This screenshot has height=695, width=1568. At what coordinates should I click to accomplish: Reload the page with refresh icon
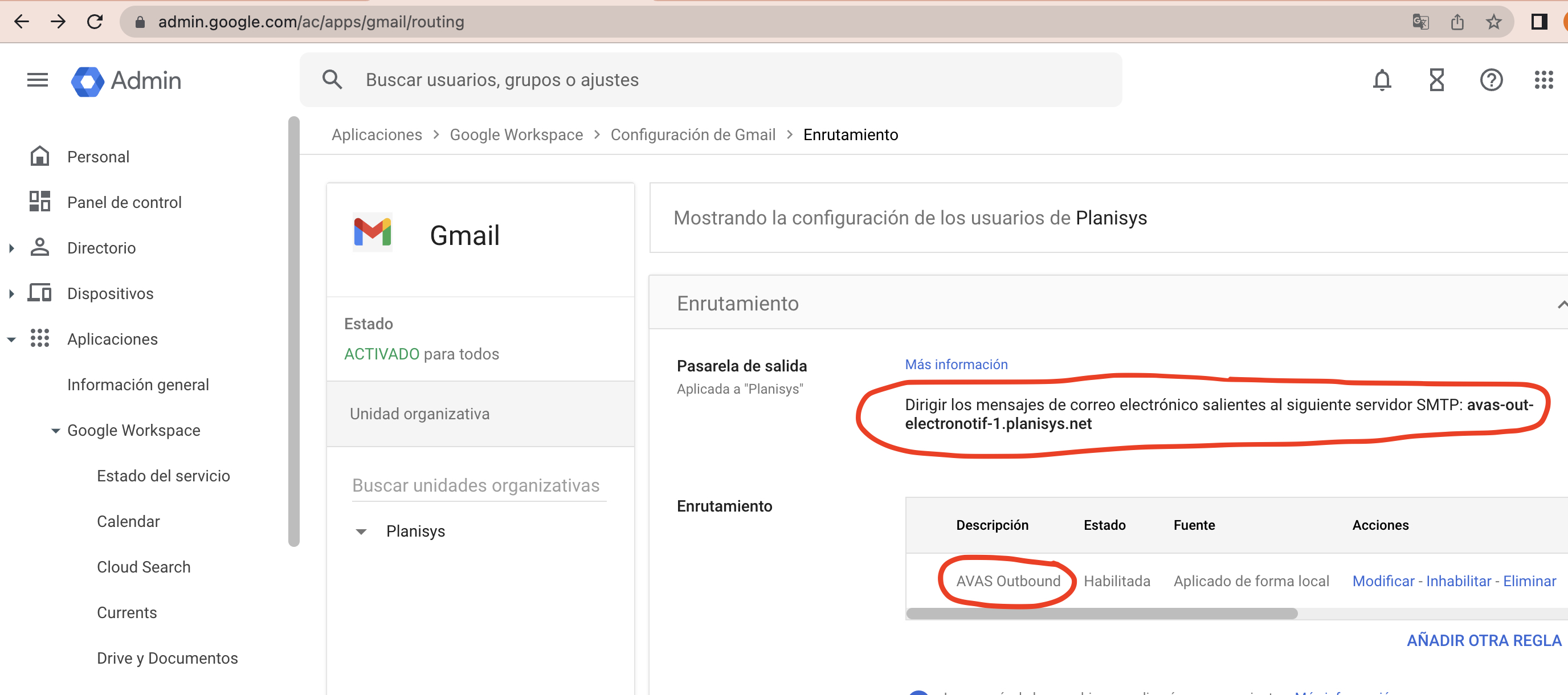[95, 22]
